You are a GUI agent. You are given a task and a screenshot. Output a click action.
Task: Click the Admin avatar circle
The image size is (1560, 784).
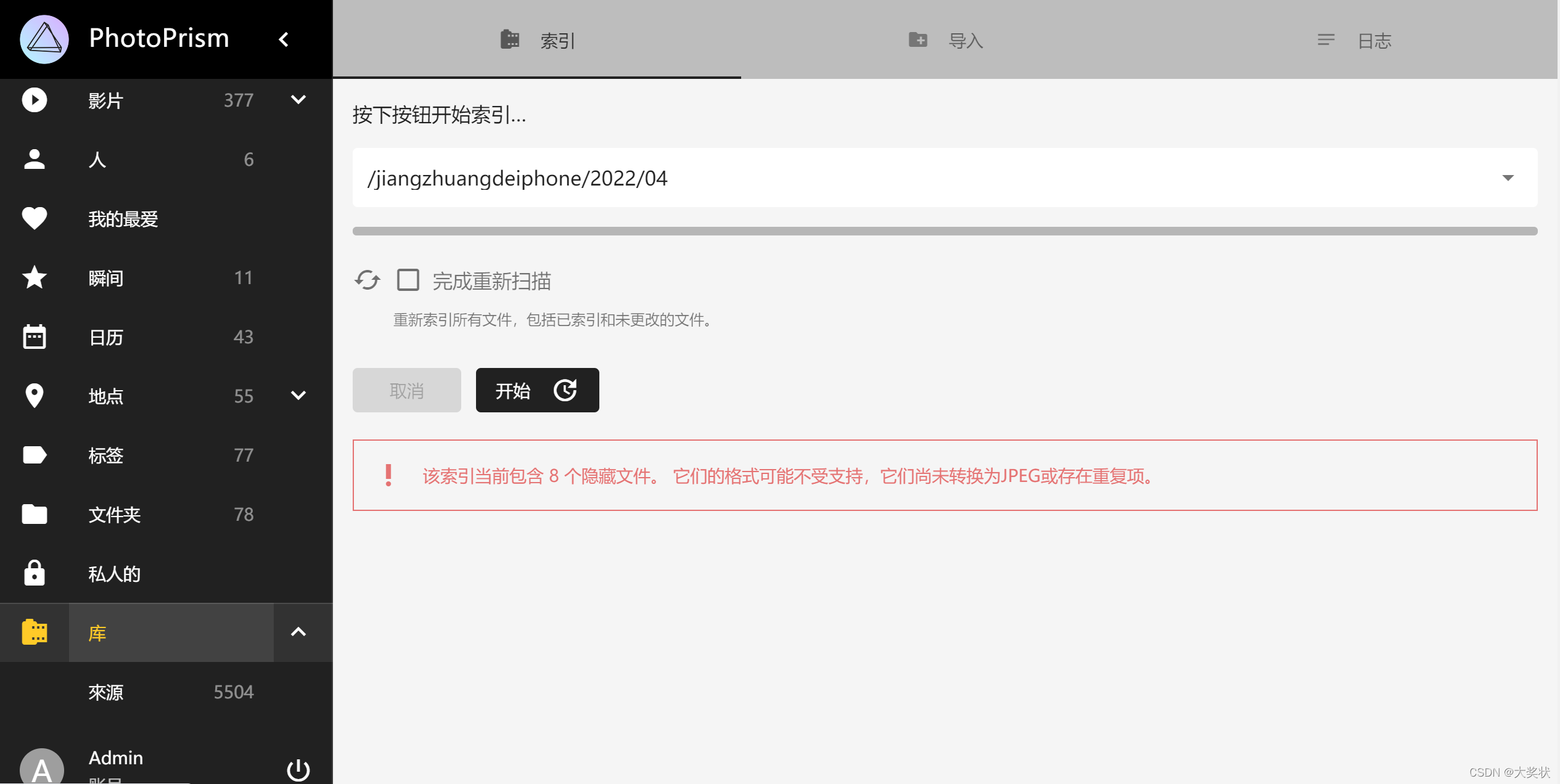click(42, 766)
